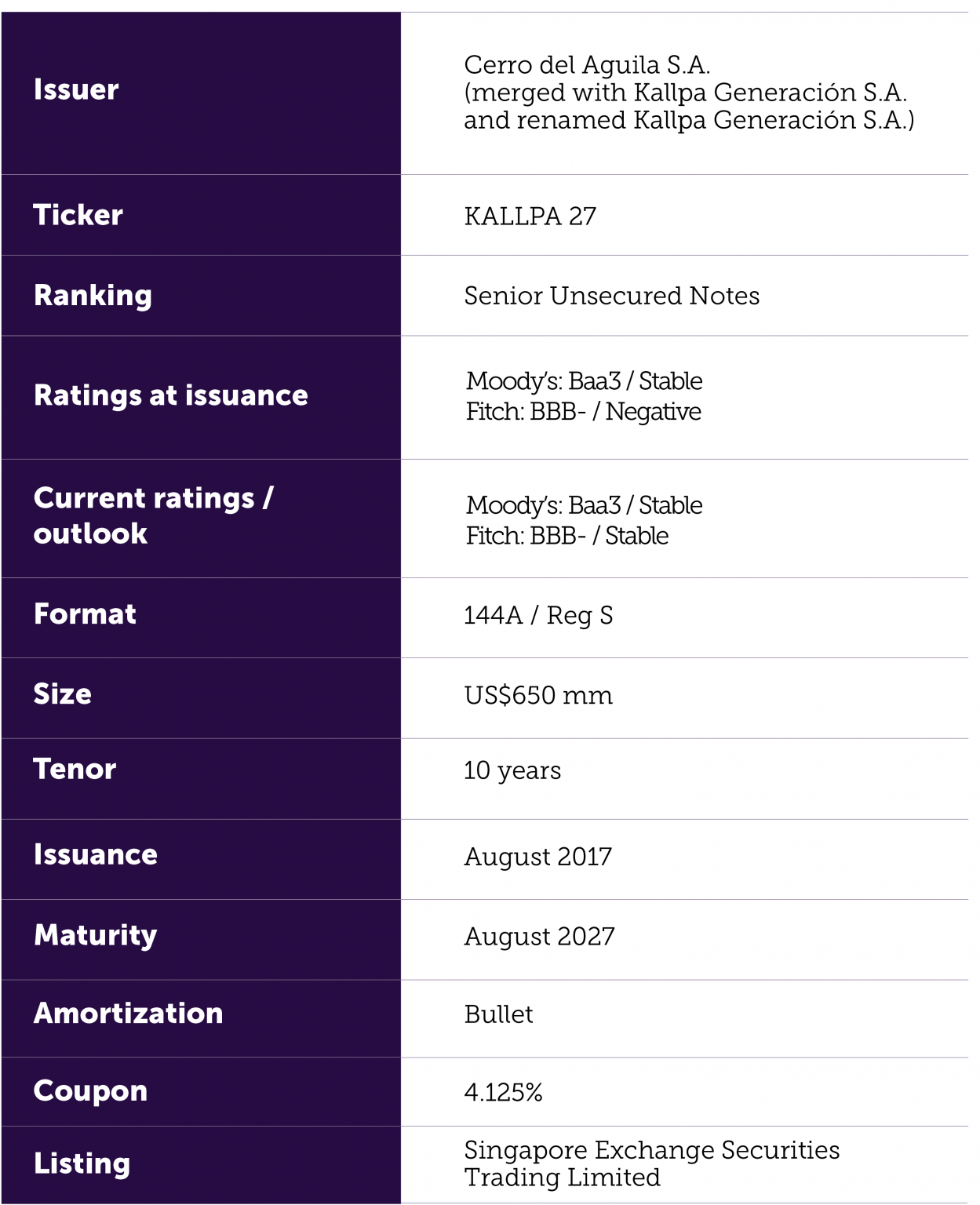Click the Issuer row label
The width and height of the screenshot is (980, 1205).
tap(76, 90)
